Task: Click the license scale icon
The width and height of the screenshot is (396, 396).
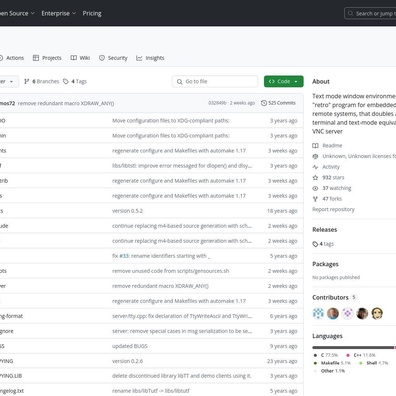Action: tap(315, 156)
